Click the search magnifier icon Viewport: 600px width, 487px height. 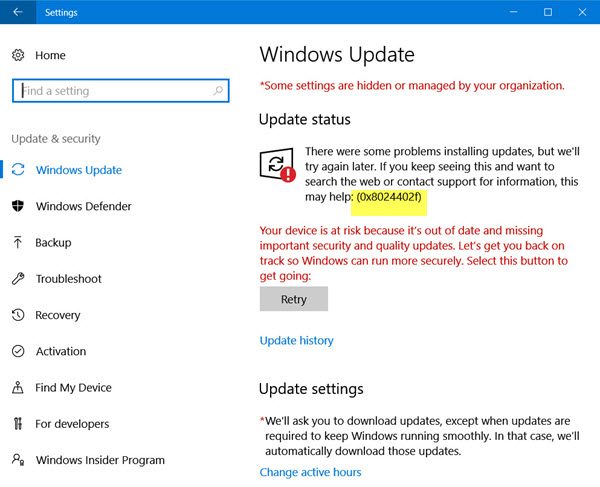218,91
